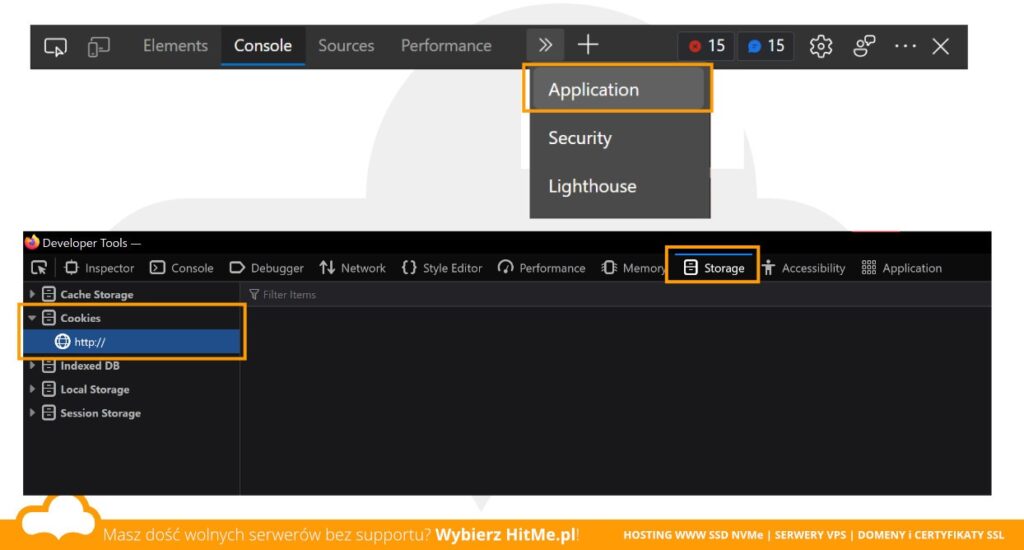Click the Firefox logo in Developer Tools title
The image size is (1024, 550).
(x=32, y=242)
